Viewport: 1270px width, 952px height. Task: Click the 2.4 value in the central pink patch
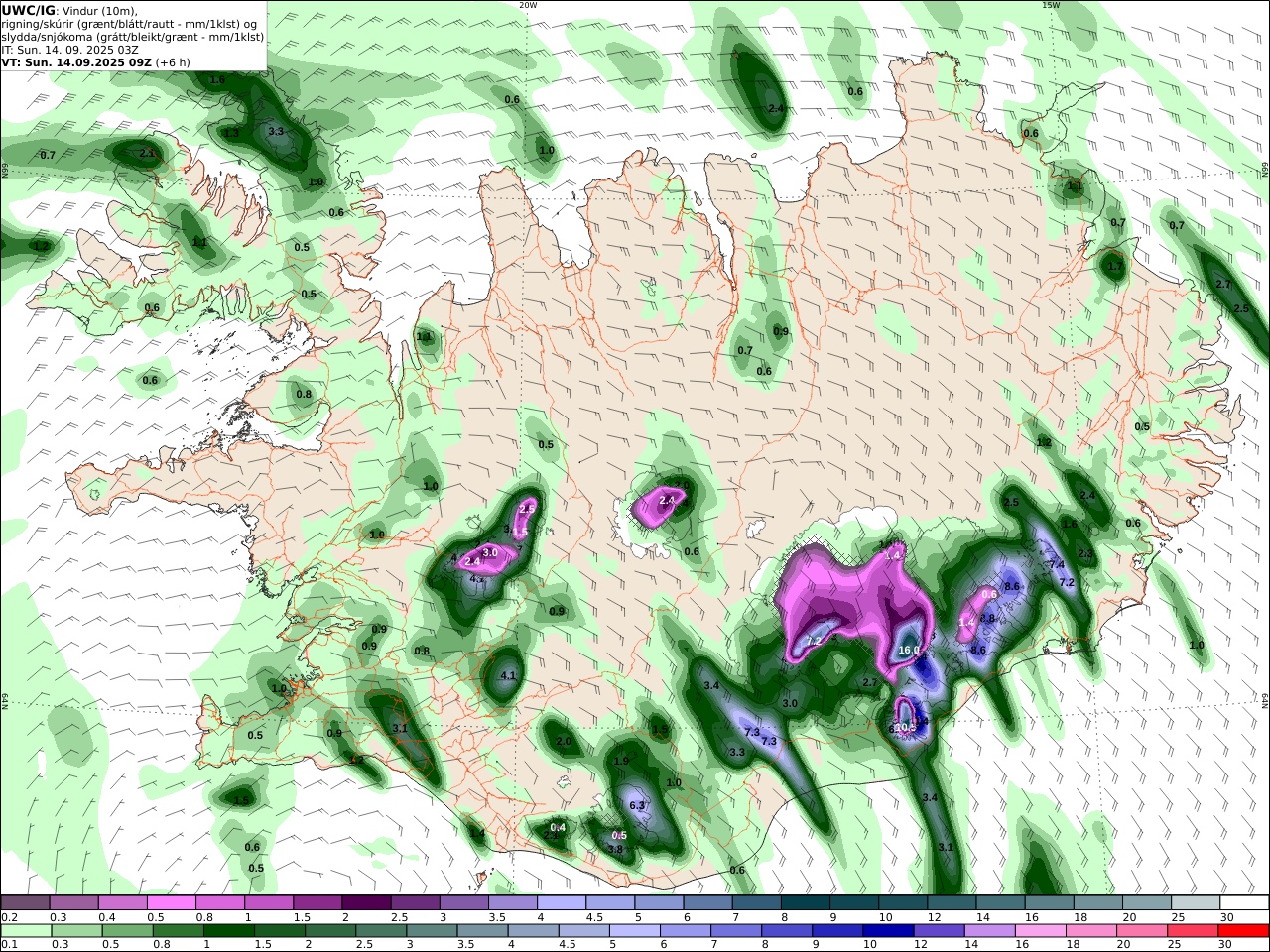(x=667, y=501)
